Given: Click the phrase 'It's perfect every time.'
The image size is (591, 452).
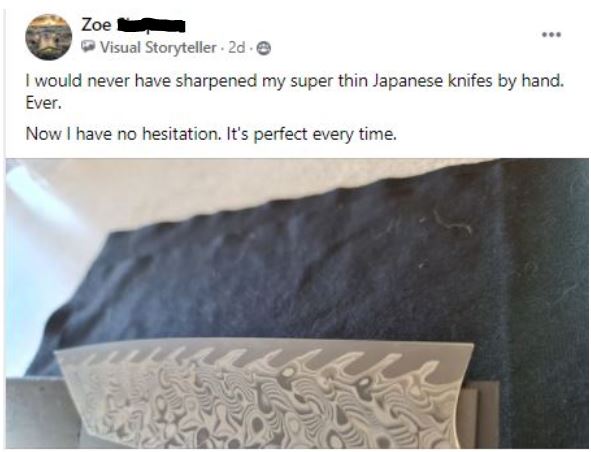Looking at the screenshot, I should (311, 134).
